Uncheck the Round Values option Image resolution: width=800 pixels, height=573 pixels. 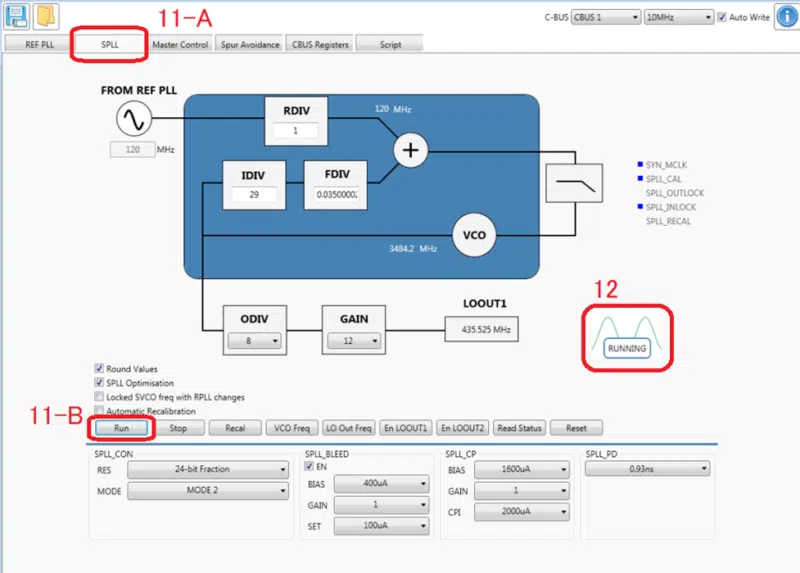[100, 369]
